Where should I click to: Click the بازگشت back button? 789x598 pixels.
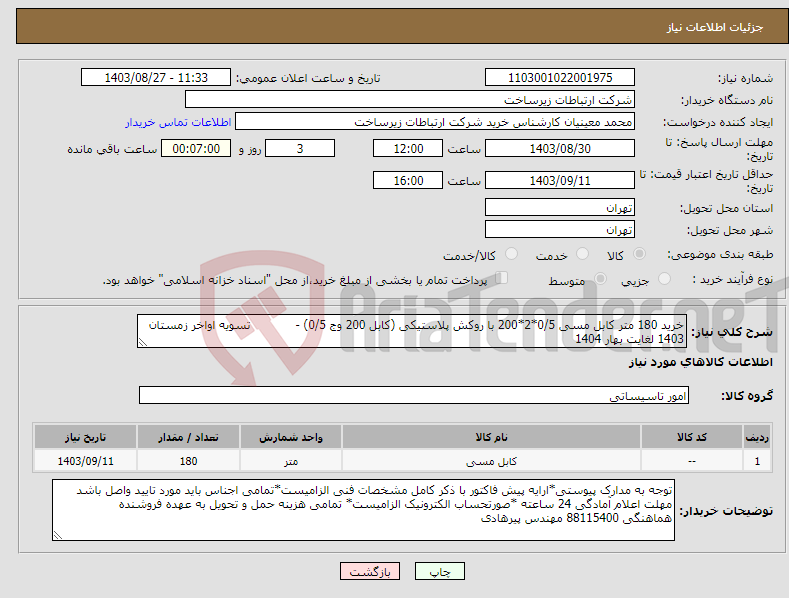370,571
